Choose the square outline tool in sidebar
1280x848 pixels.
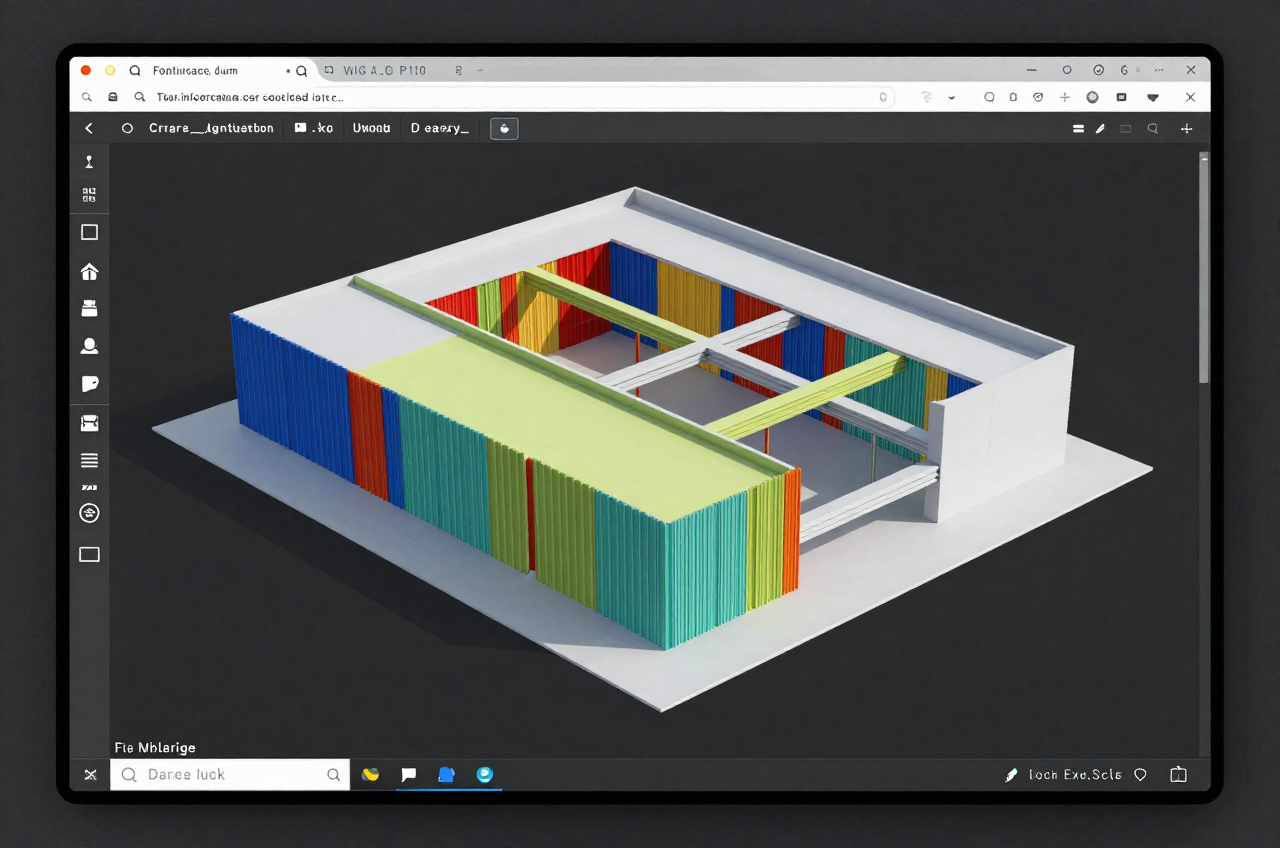click(89, 232)
